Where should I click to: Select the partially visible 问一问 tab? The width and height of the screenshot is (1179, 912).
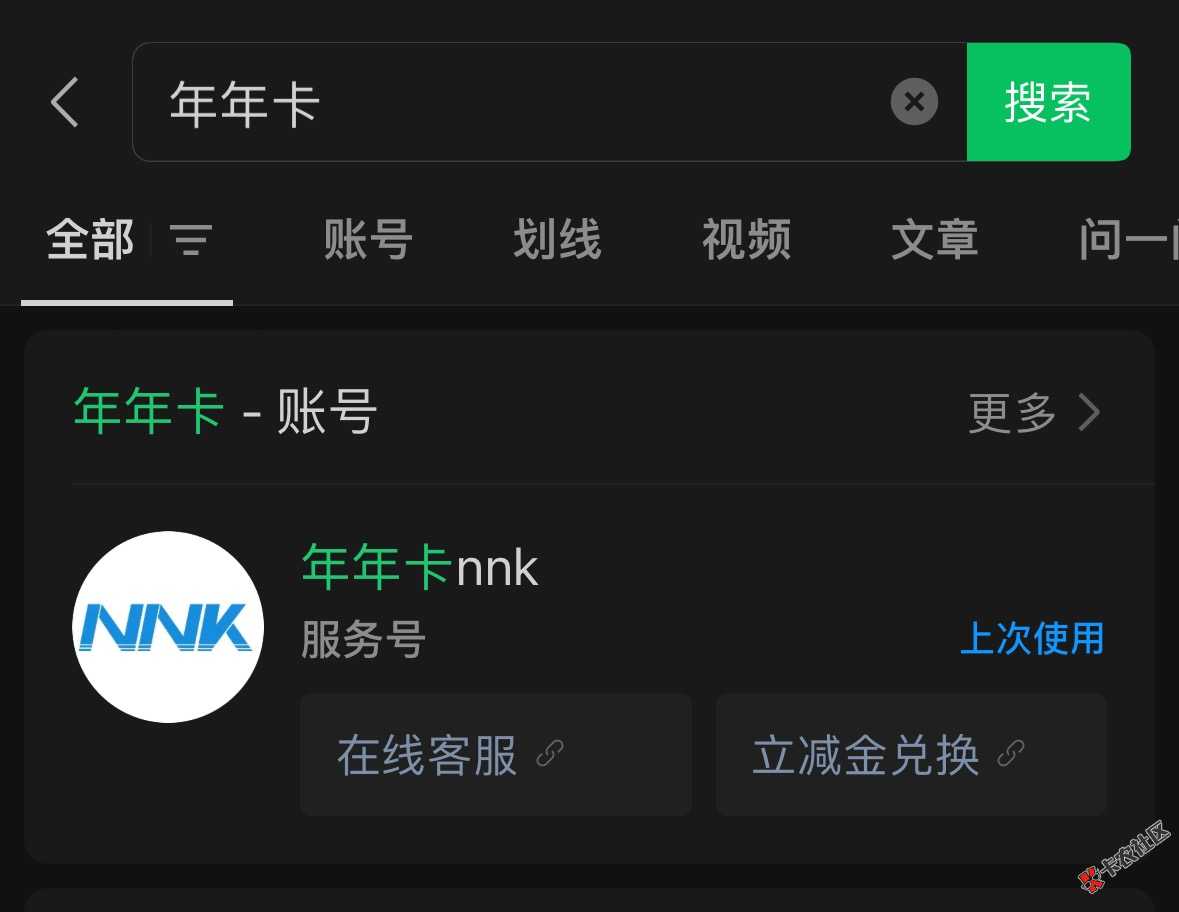(x=1128, y=240)
